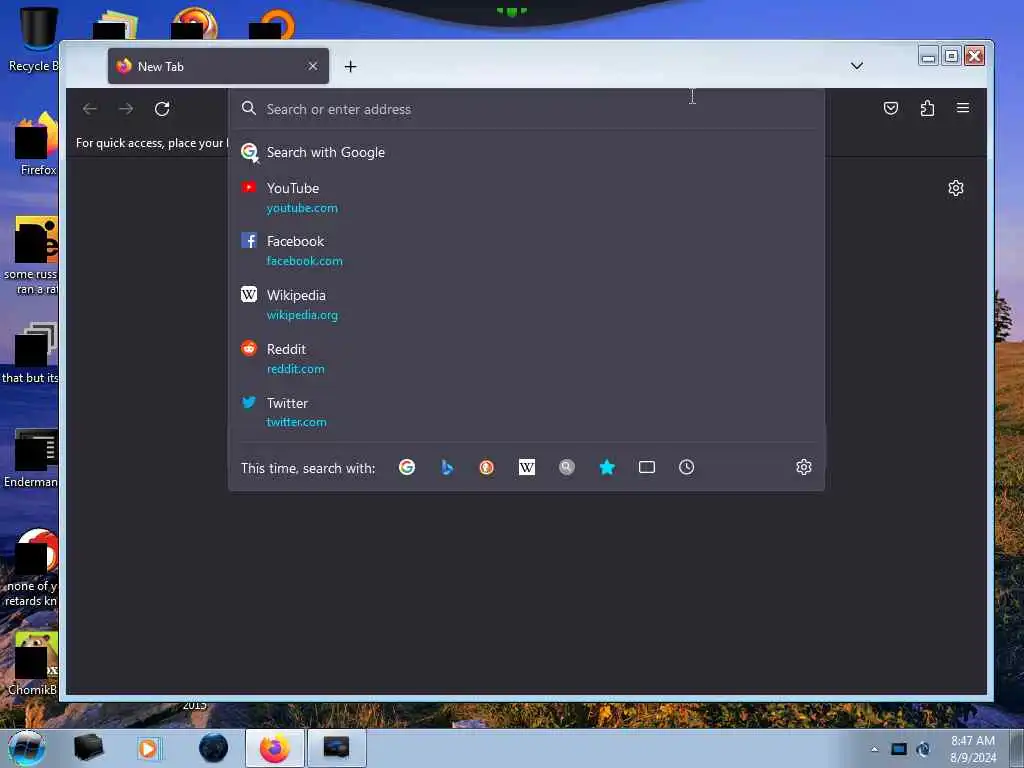Screen dimensions: 1024x768
Task: Click the dark globe taskbar icon
Action: tap(214, 748)
